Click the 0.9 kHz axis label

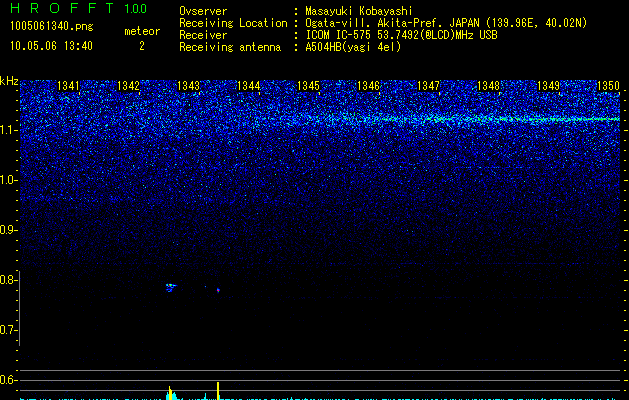pos(7,230)
